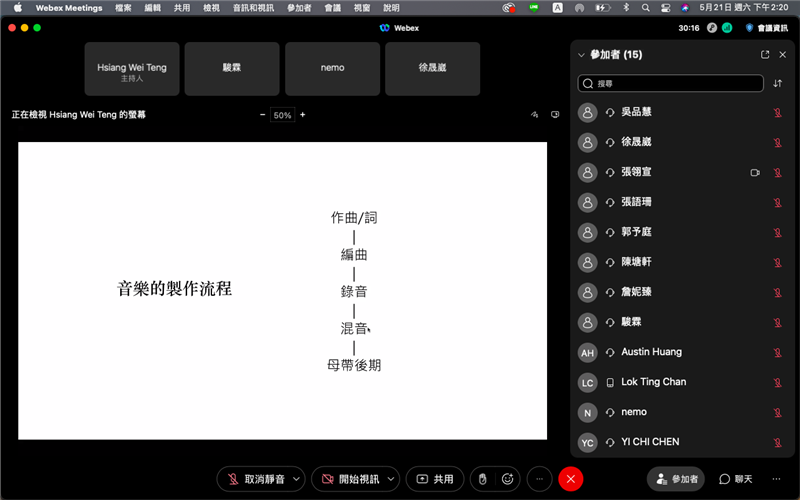Click the sort participants icon
The height and width of the screenshot is (500, 800).
778,84
